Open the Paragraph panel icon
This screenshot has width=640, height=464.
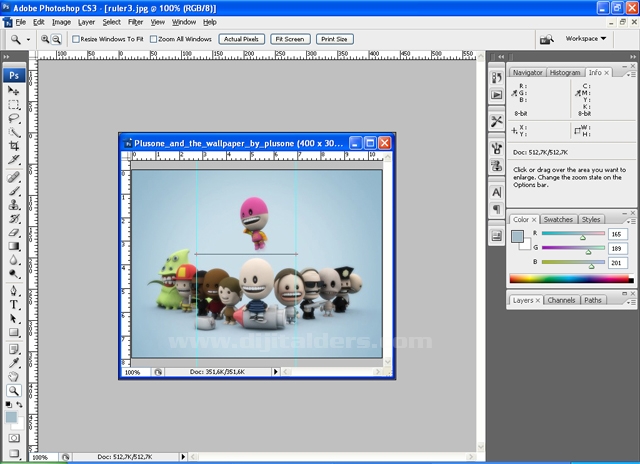(x=496, y=209)
